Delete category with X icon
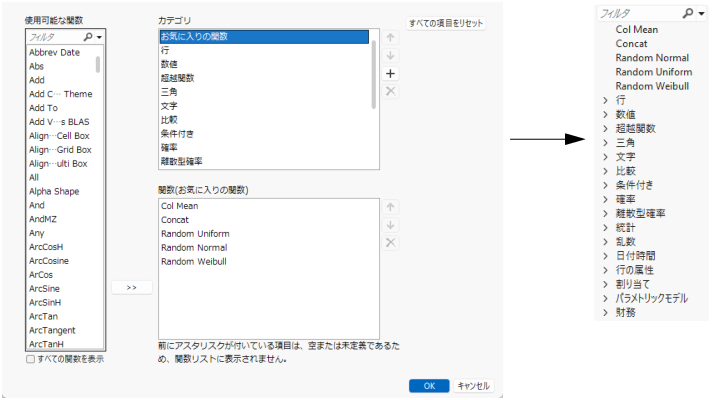Image resolution: width=712 pixels, height=400 pixels. [390, 91]
